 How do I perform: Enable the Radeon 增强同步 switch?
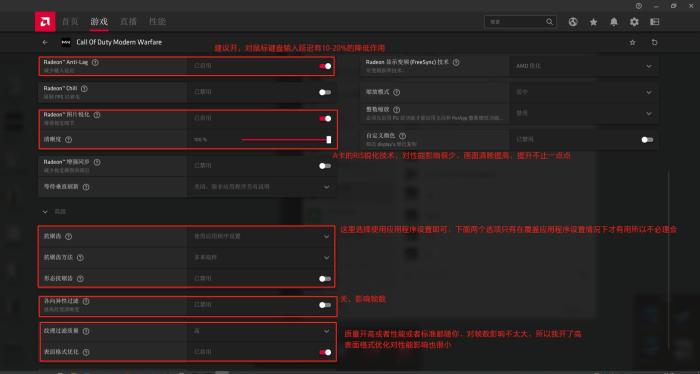[325, 166]
